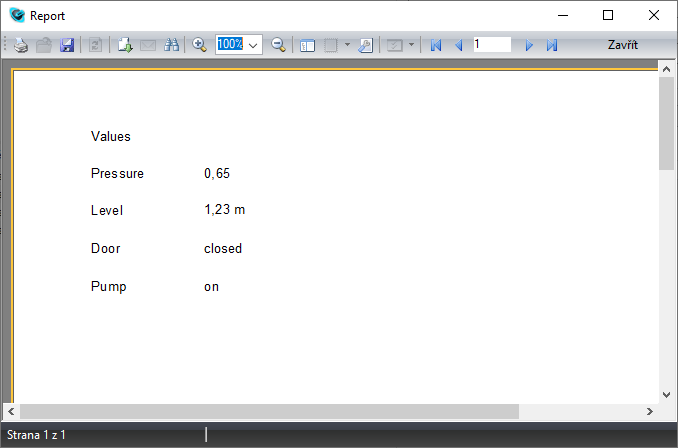
Task: Select the door value "closed"
Action: point(223,249)
